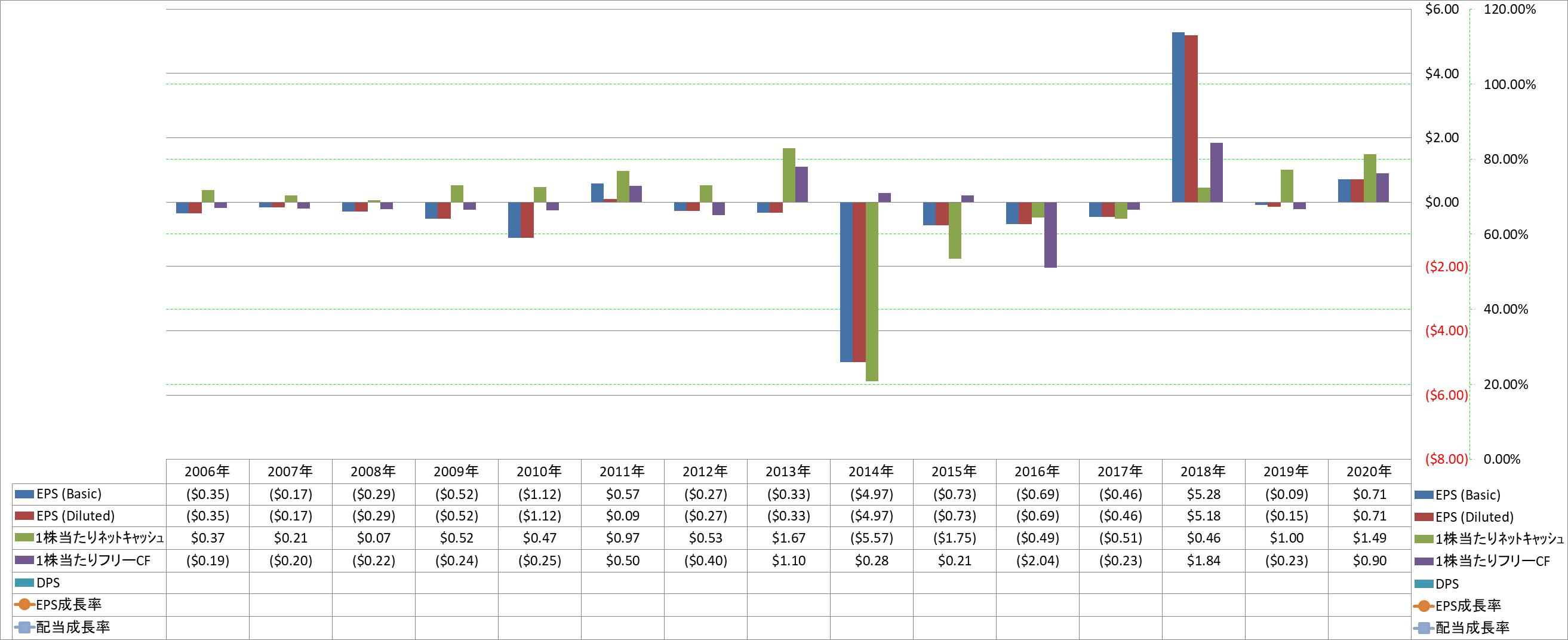The image size is (1568, 640).
Task: Click the red EPS (Diluted) bar for 2018
Action: click(1191, 119)
